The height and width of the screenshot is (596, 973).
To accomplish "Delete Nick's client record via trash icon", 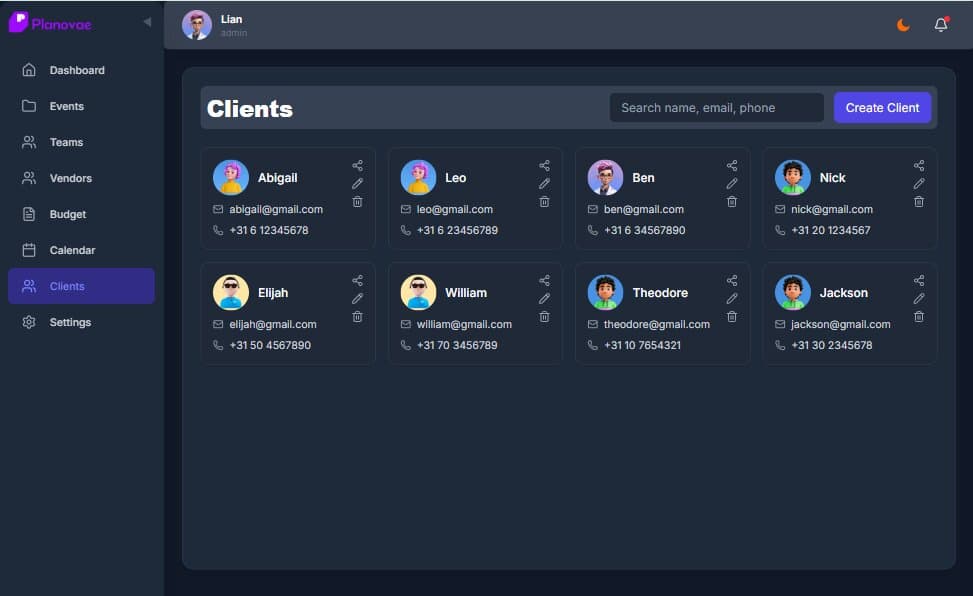I will 918,202.
